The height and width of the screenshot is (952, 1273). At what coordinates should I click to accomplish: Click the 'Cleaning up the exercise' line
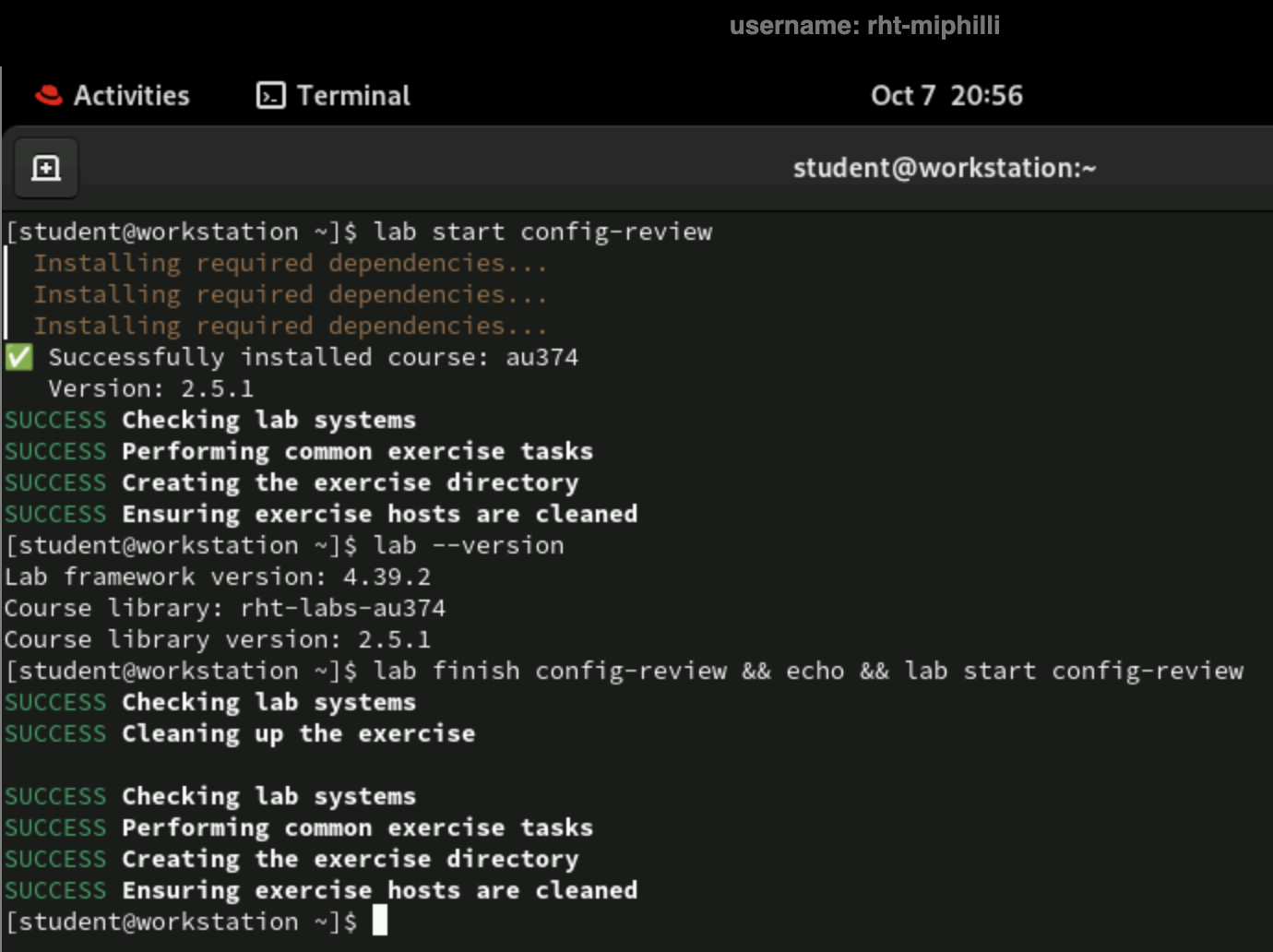pyautogui.click(x=298, y=733)
